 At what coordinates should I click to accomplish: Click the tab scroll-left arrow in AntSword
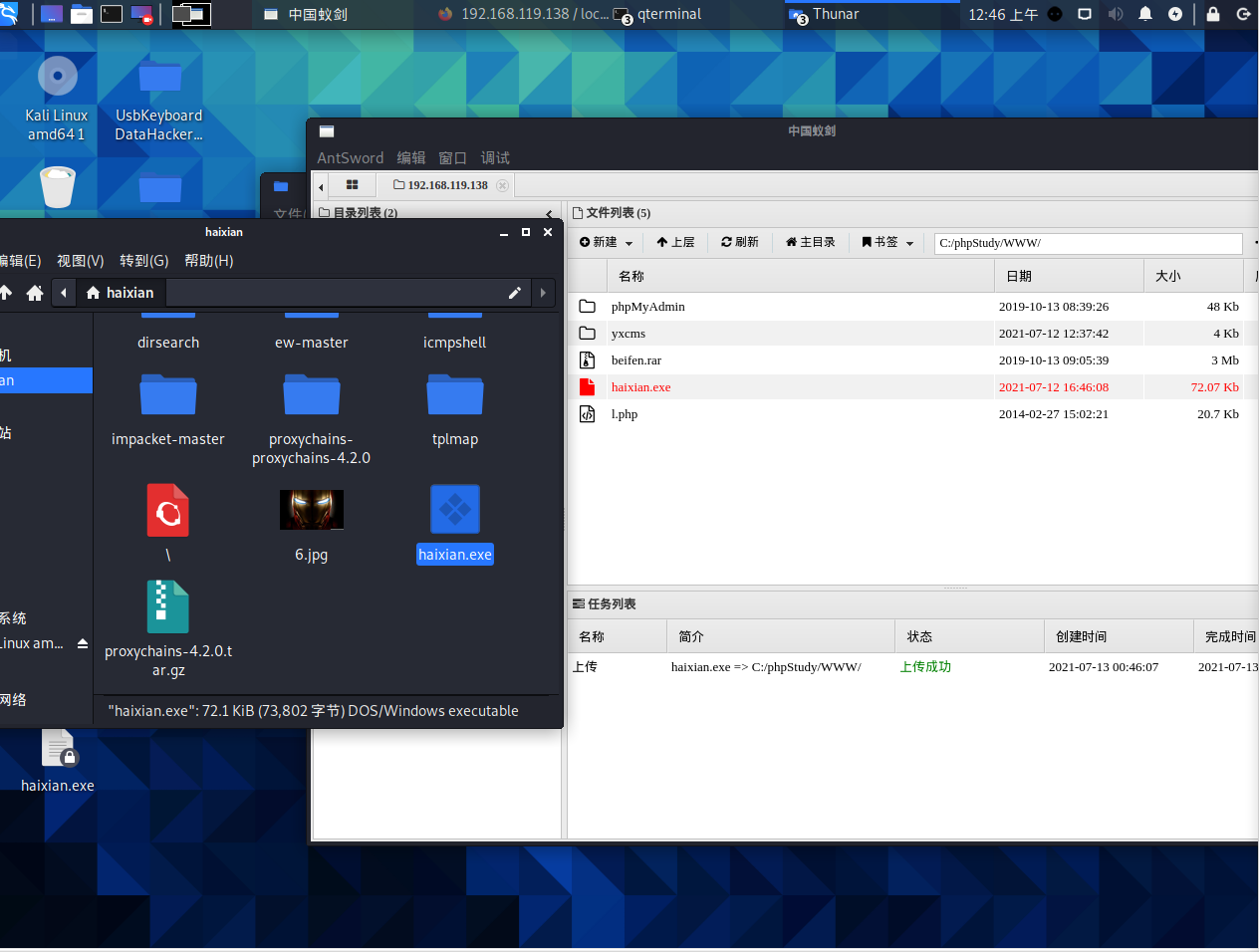321,186
